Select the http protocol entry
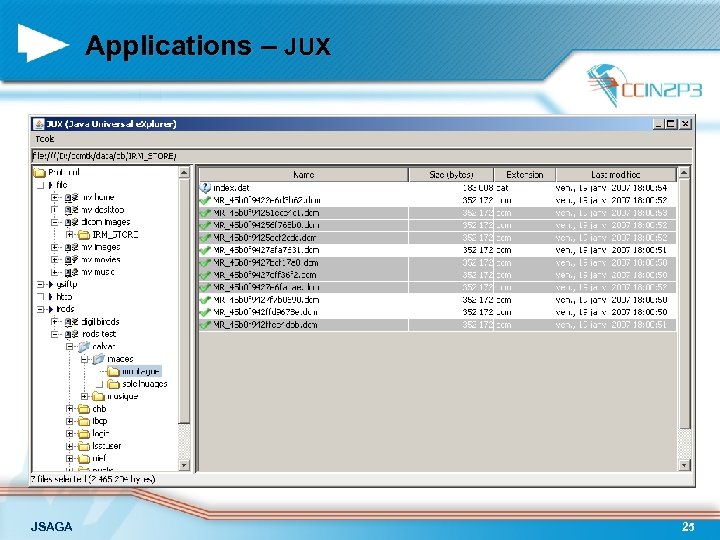The height and width of the screenshot is (540, 720). [x=64, y=297]
